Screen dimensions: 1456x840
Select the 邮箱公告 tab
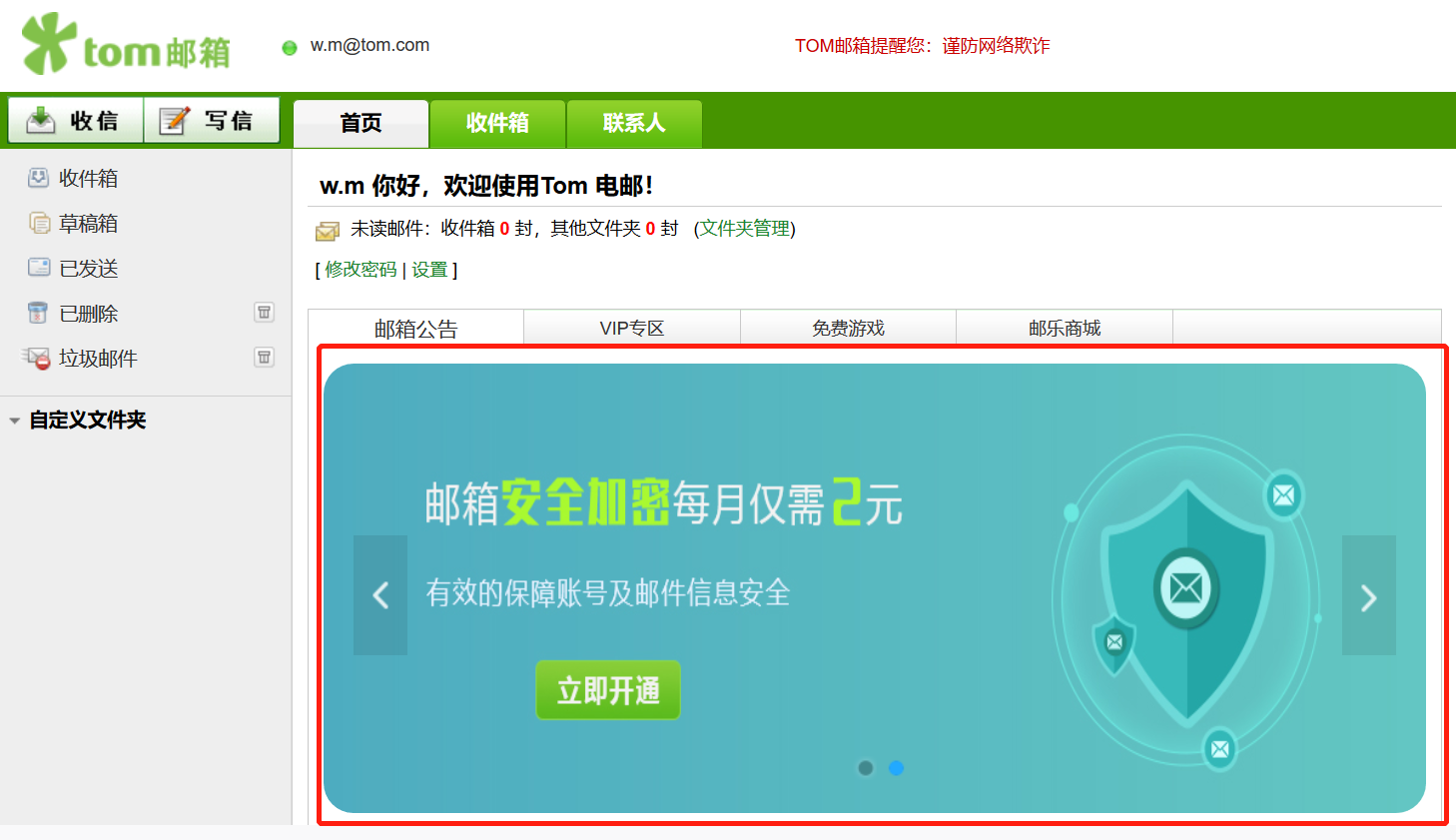tap(416, 329)
